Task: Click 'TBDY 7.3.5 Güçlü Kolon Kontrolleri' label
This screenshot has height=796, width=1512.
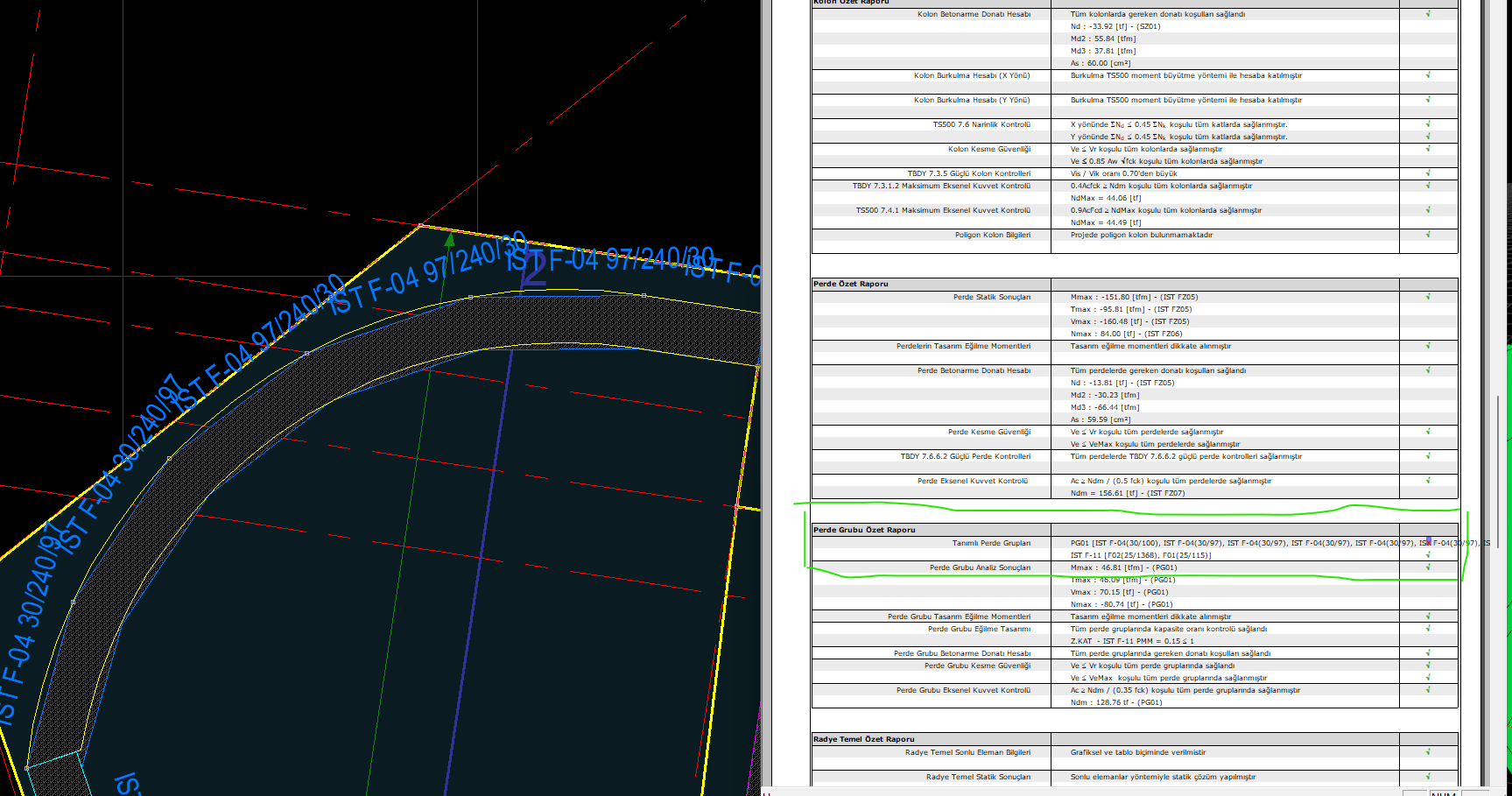Action: [x=969, y=173]
